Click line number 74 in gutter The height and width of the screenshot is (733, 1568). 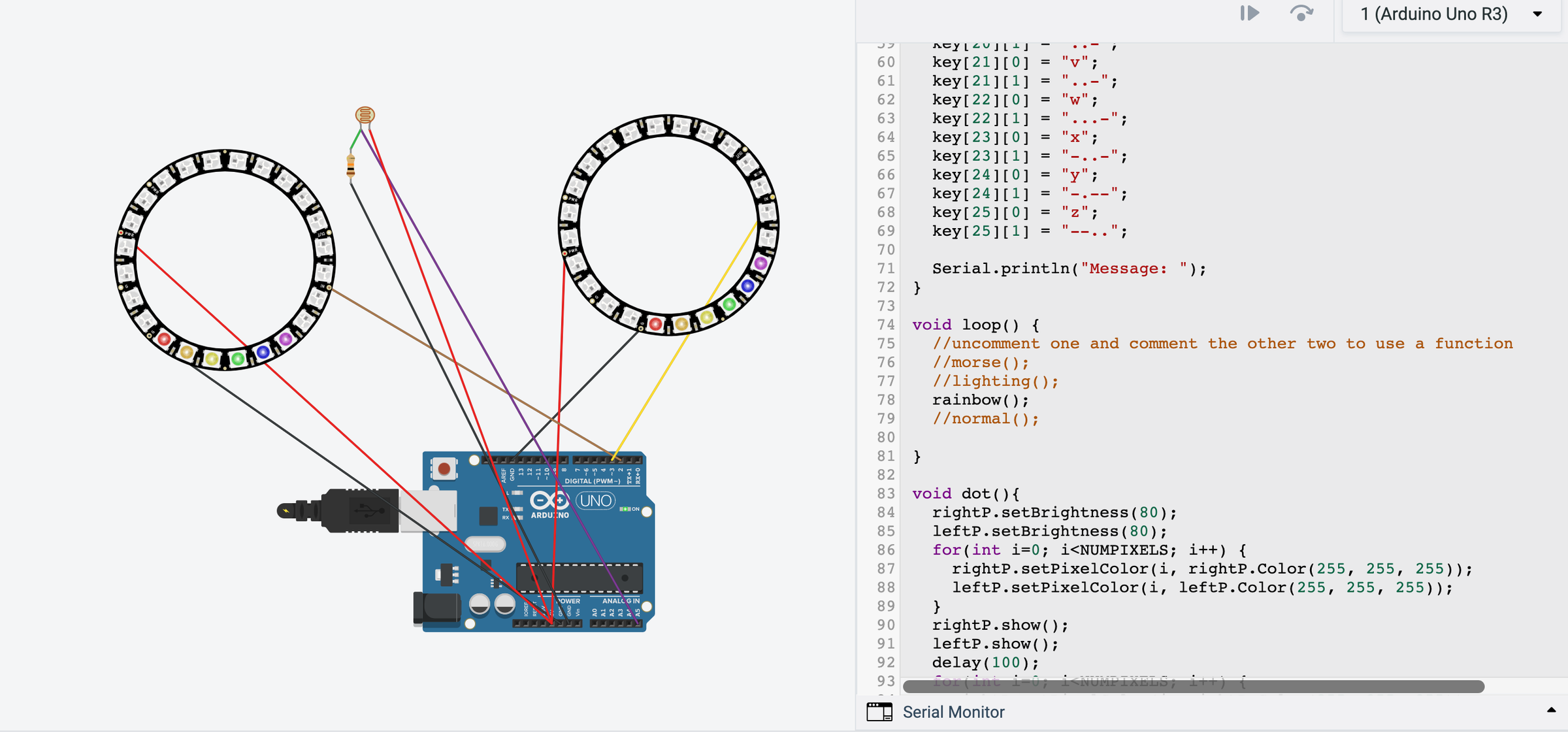pos(885,325)
